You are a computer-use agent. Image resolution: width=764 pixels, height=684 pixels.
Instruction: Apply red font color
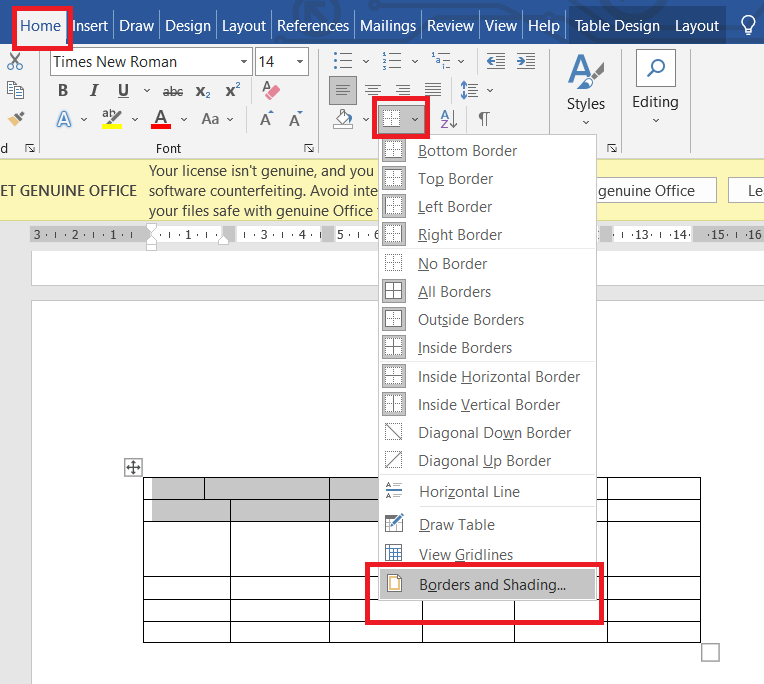click(x=161, y=119)
